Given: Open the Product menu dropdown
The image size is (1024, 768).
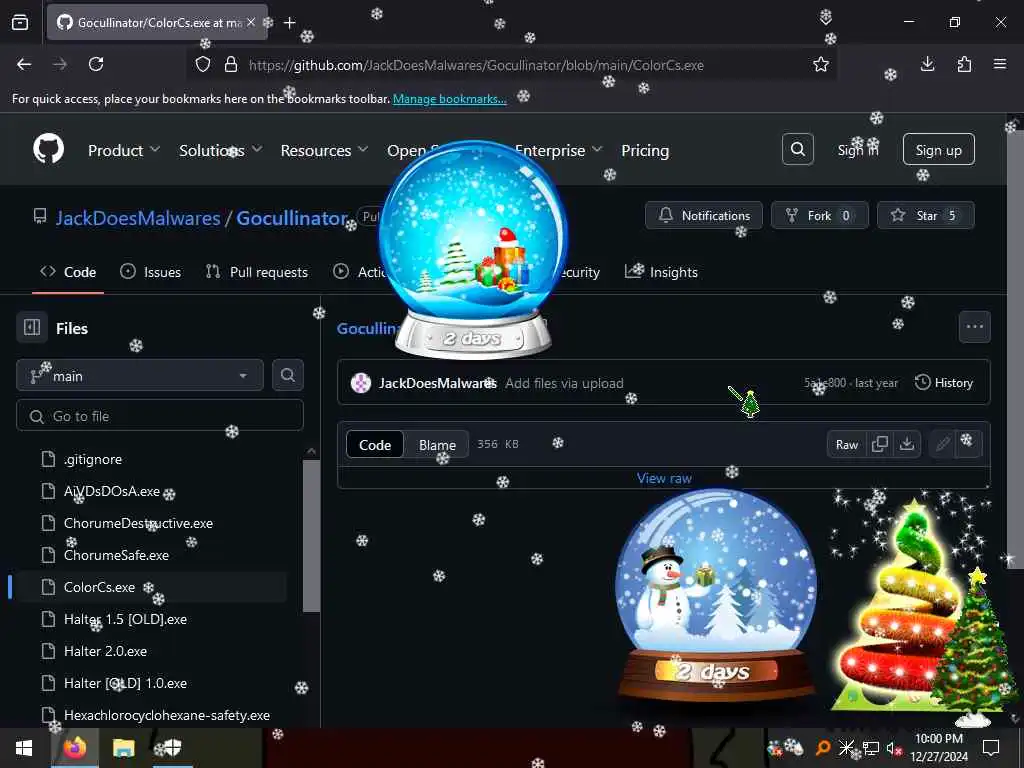Looking at the screenshot, I should pos(123,150).
